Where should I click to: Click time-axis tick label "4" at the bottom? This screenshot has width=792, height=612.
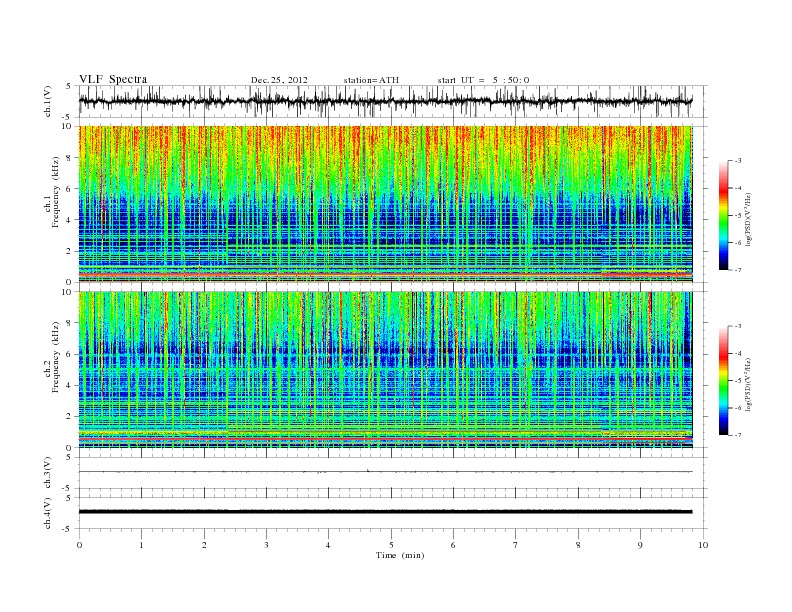point(328,545)
